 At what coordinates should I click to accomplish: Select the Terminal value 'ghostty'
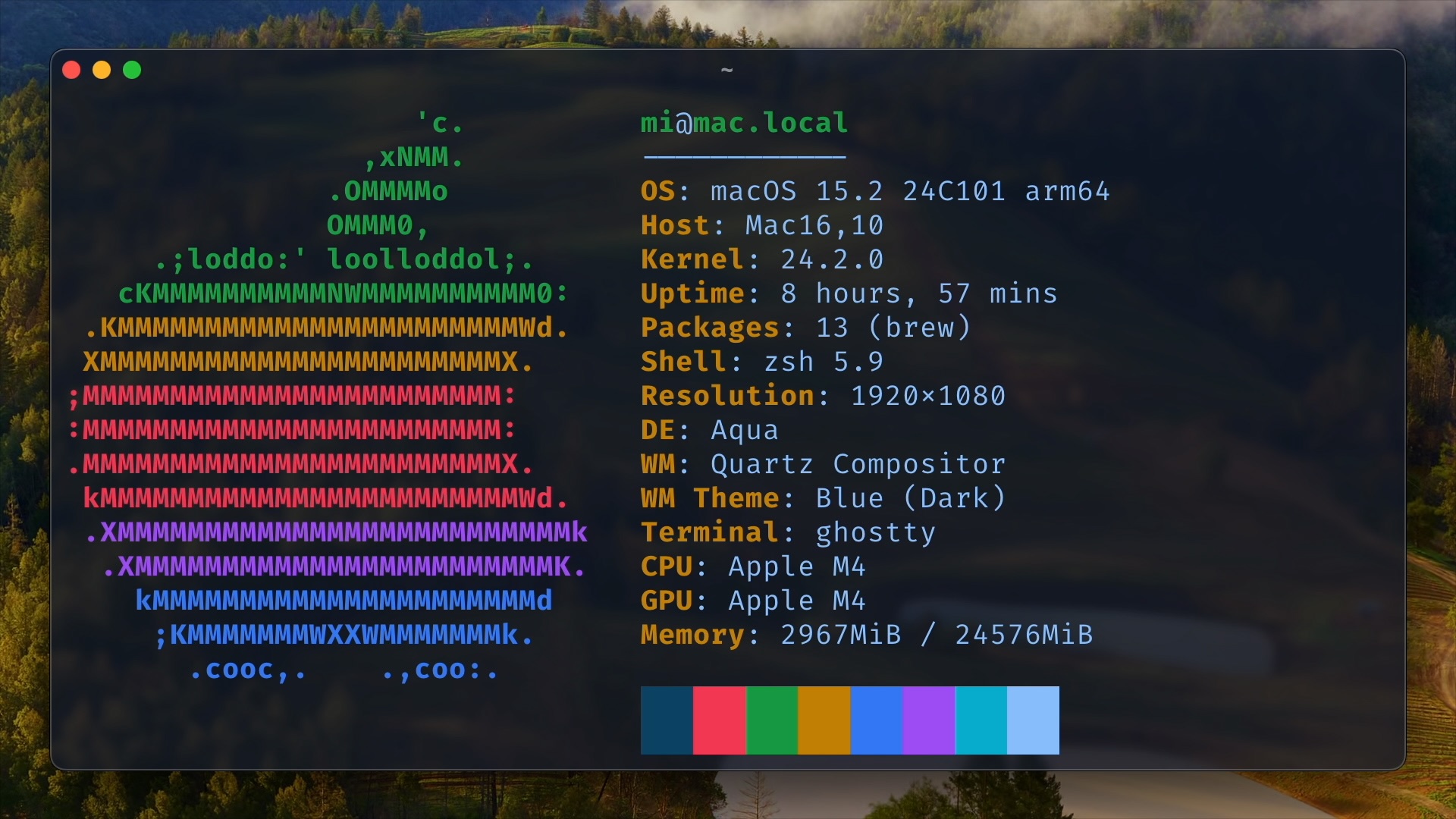[876, 532]
